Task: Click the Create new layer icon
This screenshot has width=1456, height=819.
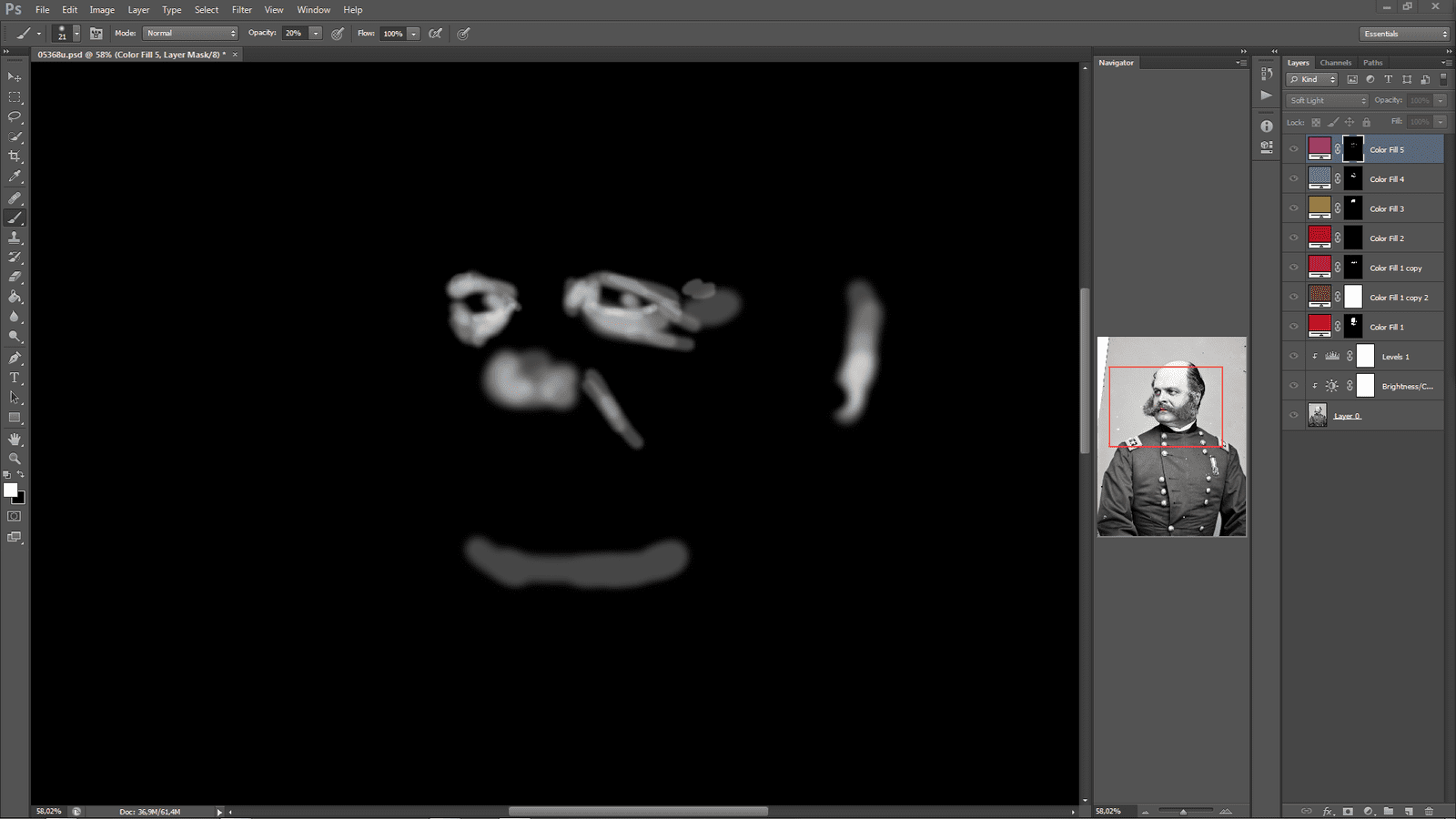Action: pyautogui.click(x=1409, y=811)
